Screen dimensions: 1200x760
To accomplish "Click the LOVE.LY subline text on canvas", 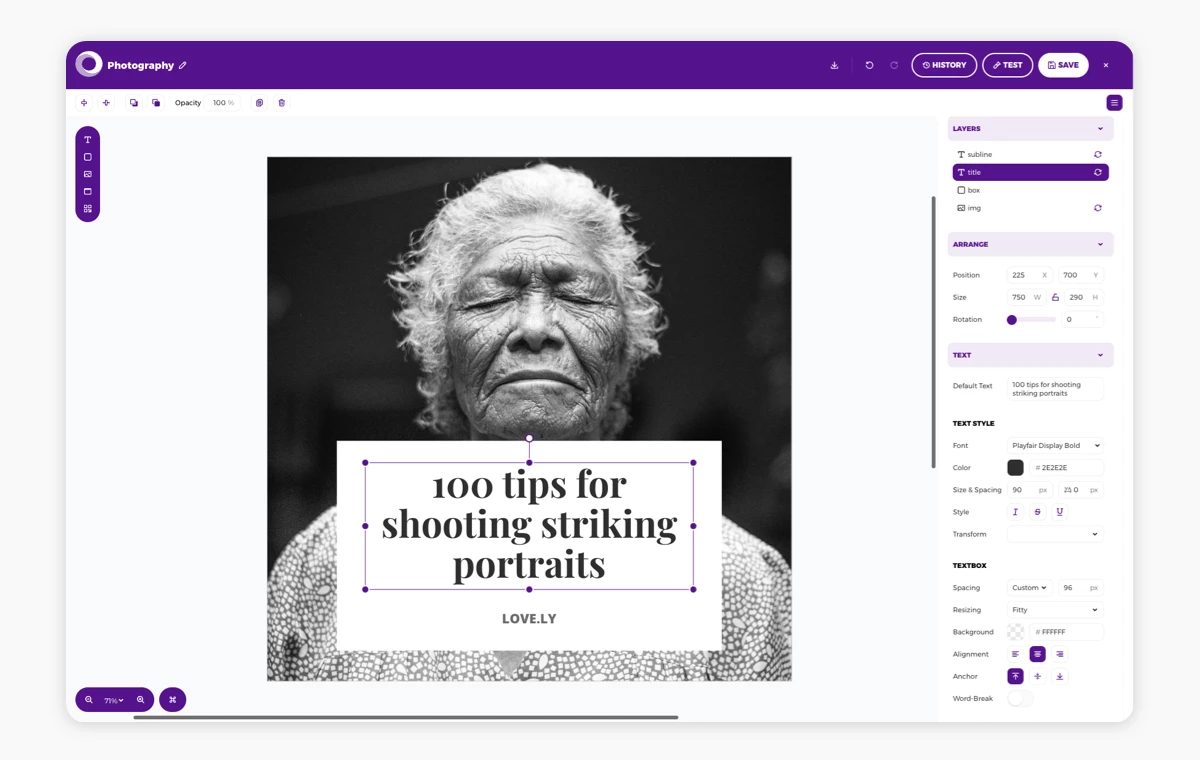I will tap(529, 619).
